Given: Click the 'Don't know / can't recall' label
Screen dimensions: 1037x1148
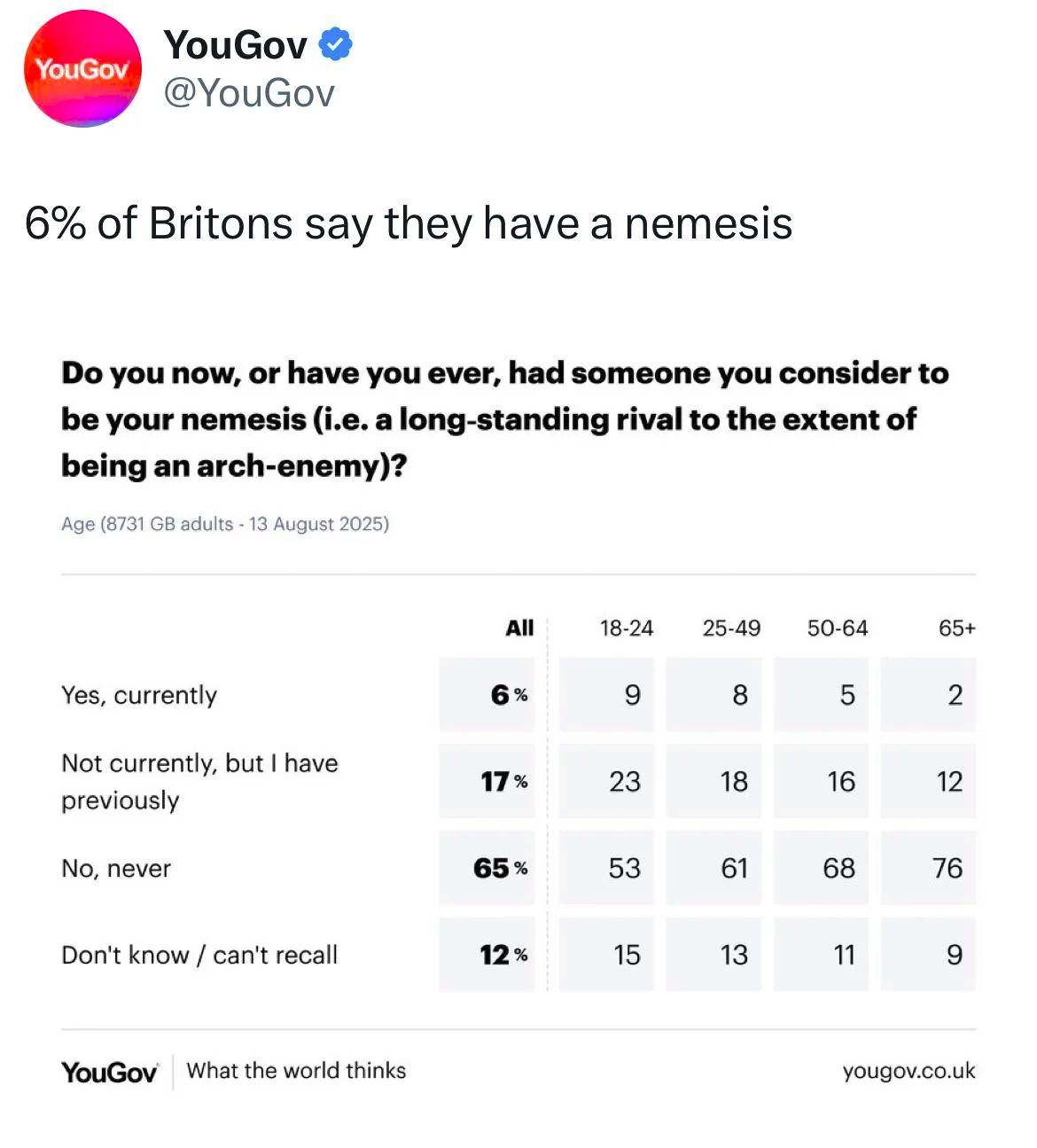Looking at the screenshot, I should [199, 955].
